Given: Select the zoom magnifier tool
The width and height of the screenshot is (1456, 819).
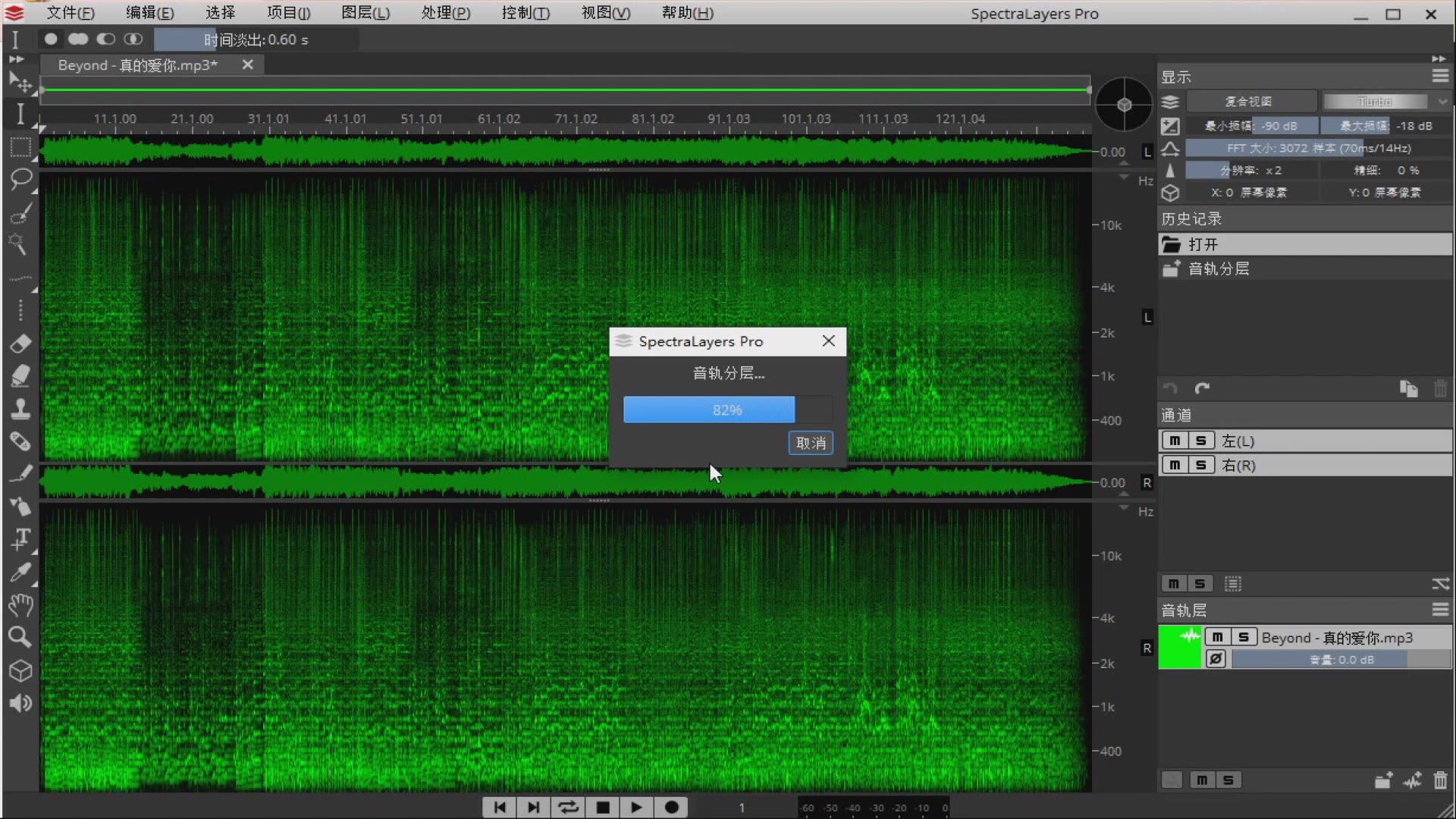Looking at the screenshot, I should click(x=20, y=637).
